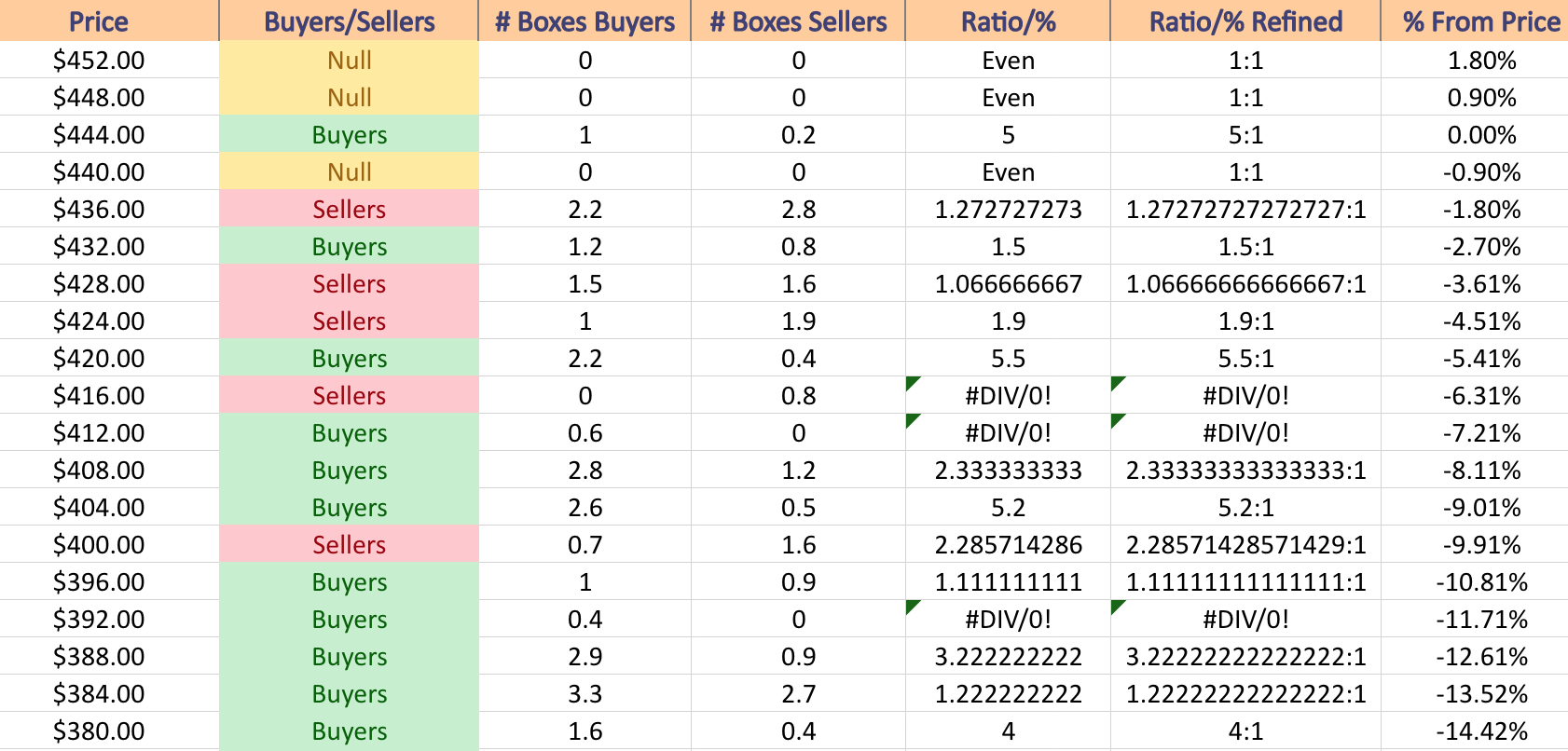
Task: Click the $416.00 price cell
Action: pos(109,396)
